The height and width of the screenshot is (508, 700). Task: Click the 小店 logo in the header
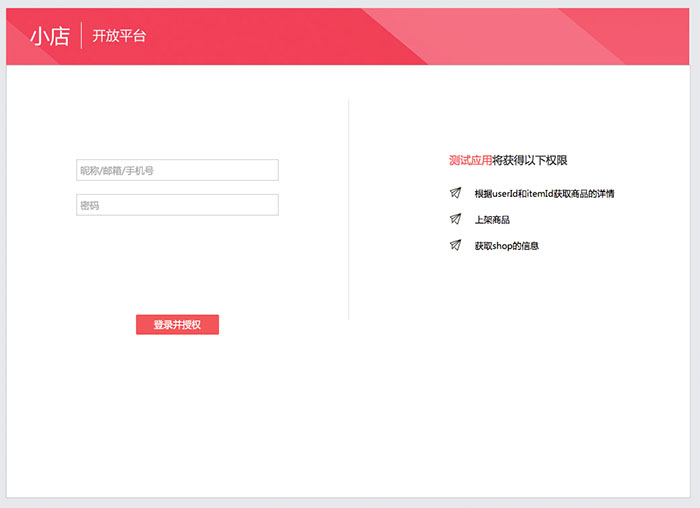[49, 37]
